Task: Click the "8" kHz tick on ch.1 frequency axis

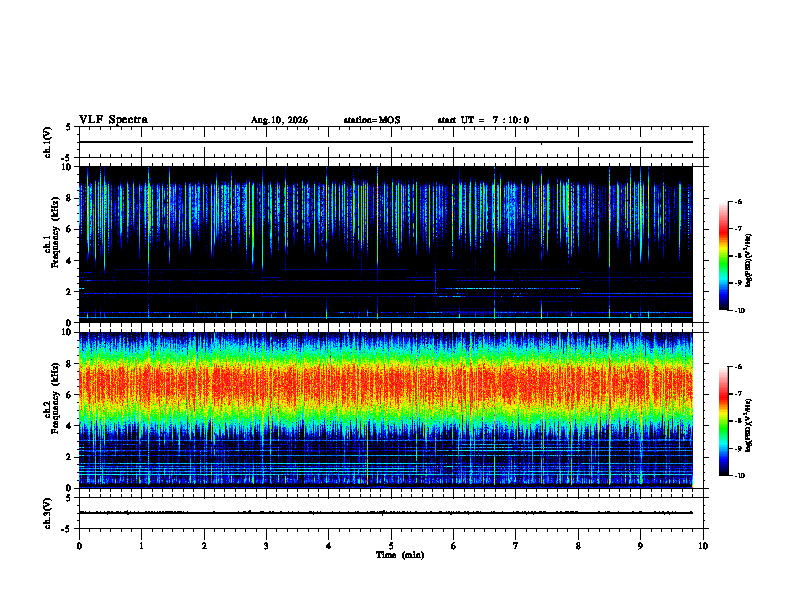Action: 69,198
